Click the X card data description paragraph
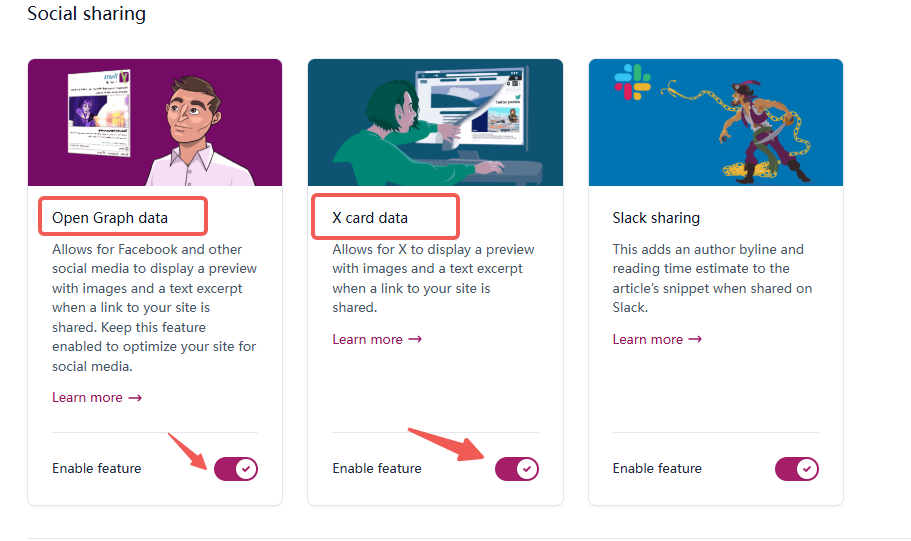911x541 pixels. tap(433, 278)
